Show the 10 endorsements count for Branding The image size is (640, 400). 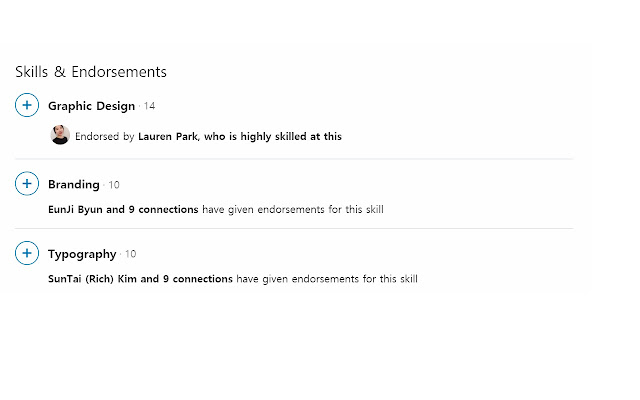coord(114,185)
